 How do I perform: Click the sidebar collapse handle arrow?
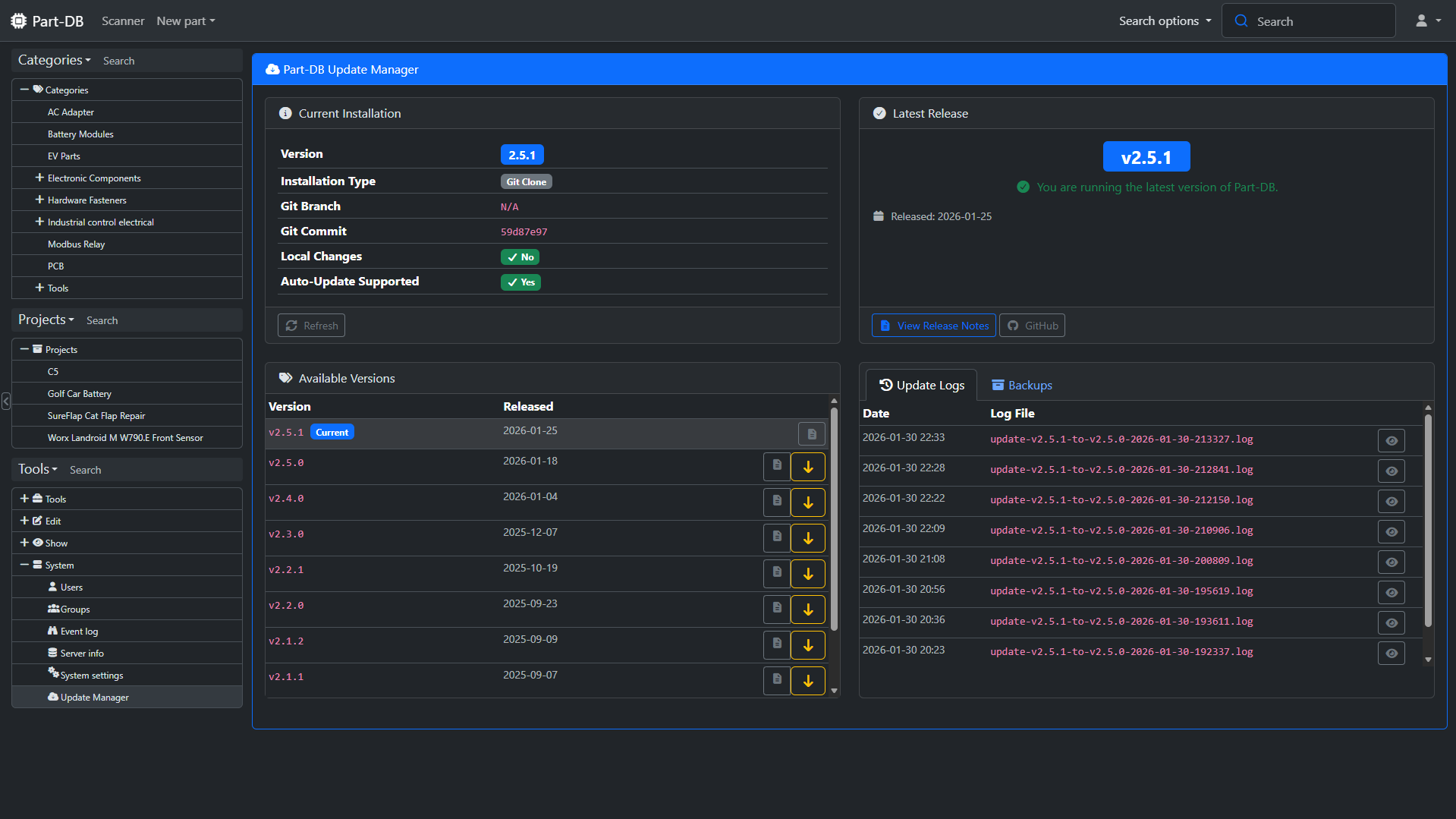coord(6,401)
